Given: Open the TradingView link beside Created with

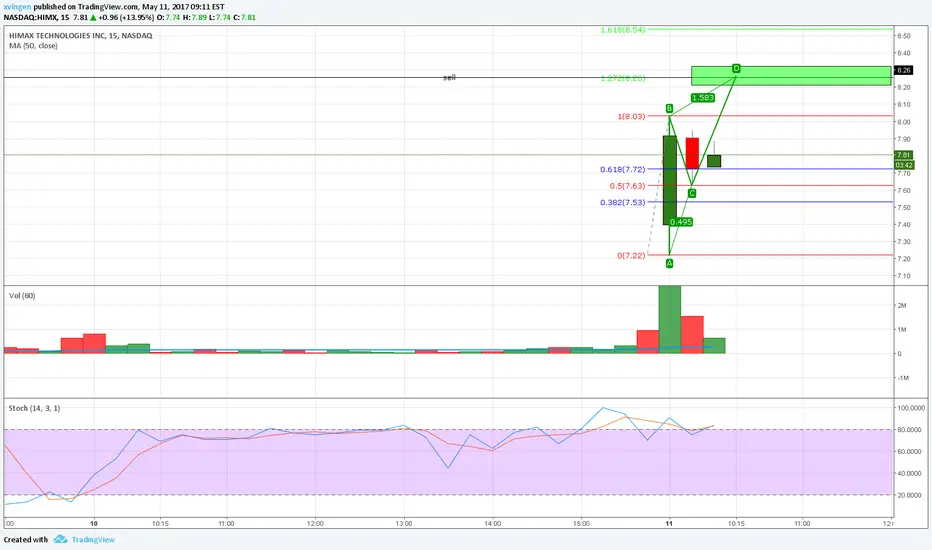Looking at the screenshot, I should (x=93, y=540).
